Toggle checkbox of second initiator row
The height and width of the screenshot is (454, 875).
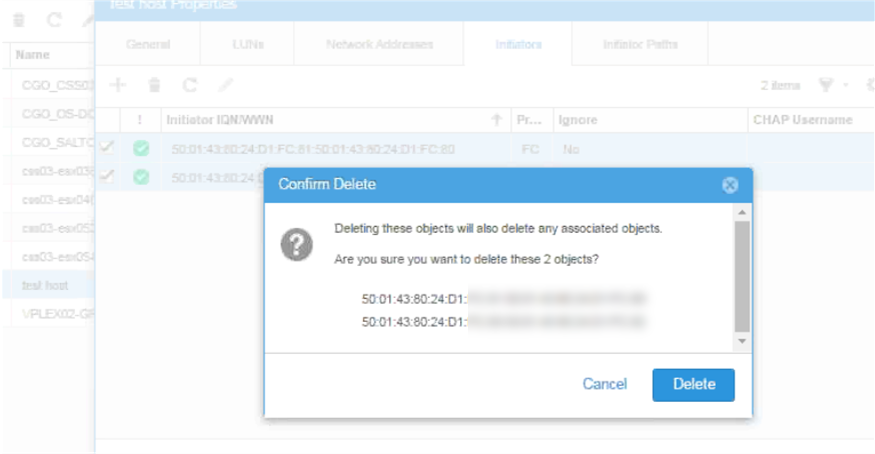point(106,176)
